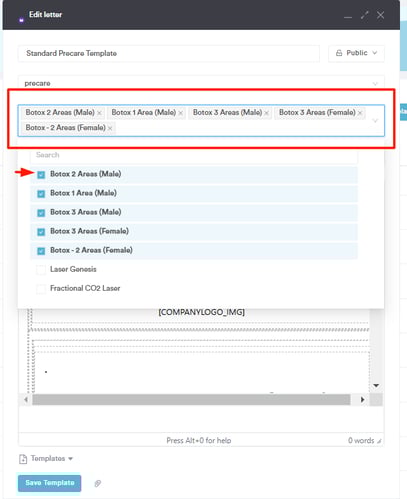Click the horizontal scrollbar in editor
407x499 pixels.
pos(191,399)
